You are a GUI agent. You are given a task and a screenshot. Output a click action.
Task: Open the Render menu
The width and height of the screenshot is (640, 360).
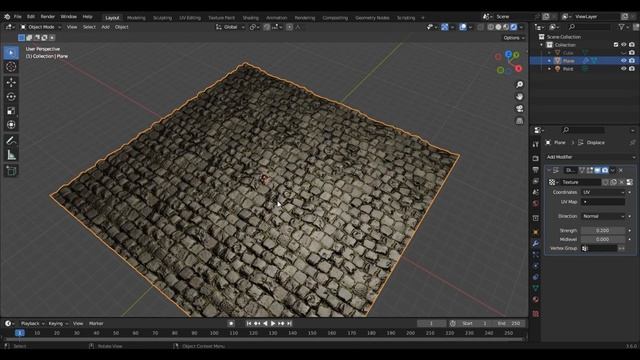(48, 17)
